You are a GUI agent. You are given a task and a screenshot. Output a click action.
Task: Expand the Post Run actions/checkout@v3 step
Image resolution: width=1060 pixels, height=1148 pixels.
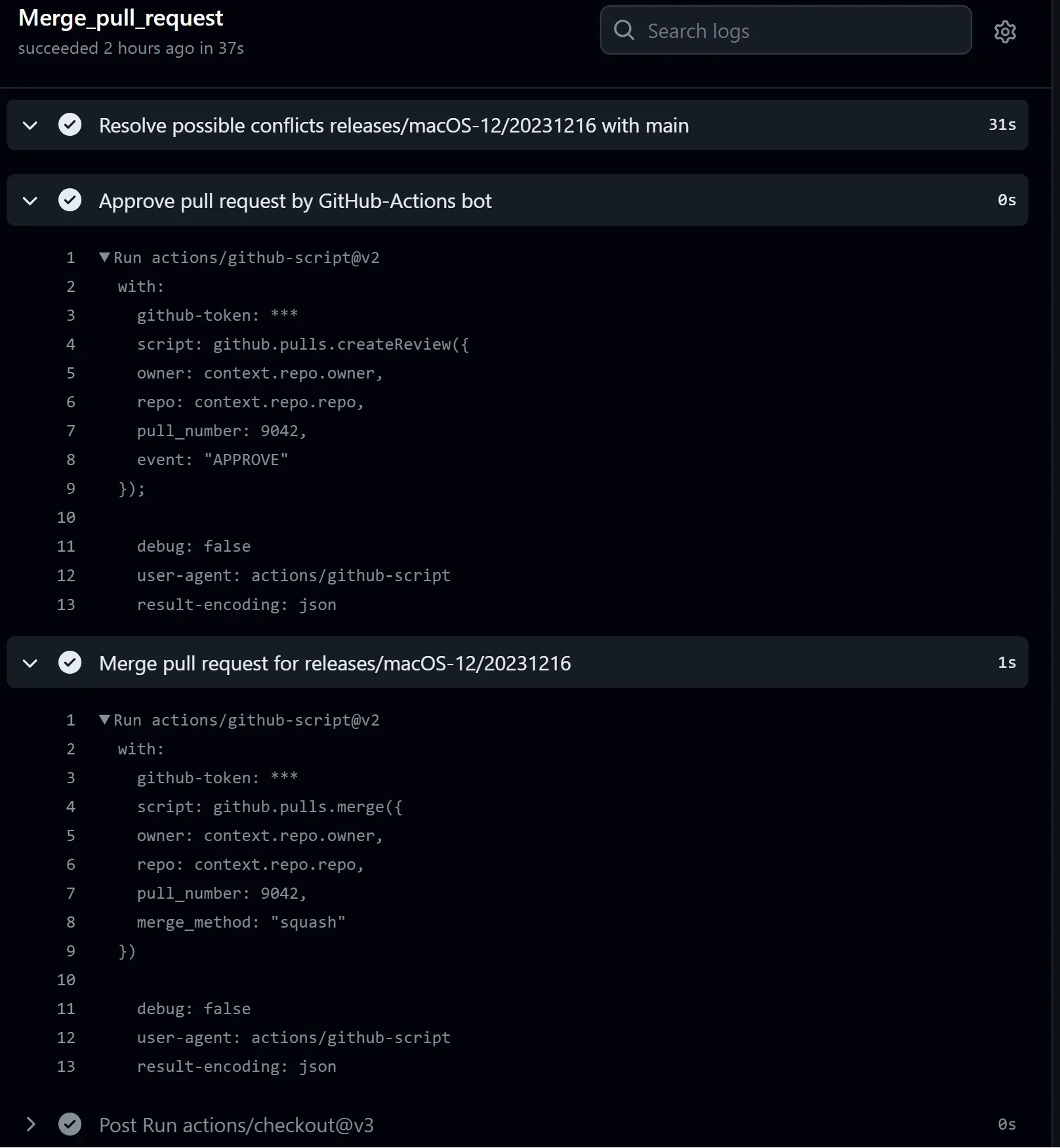[x=30, y=1124]
